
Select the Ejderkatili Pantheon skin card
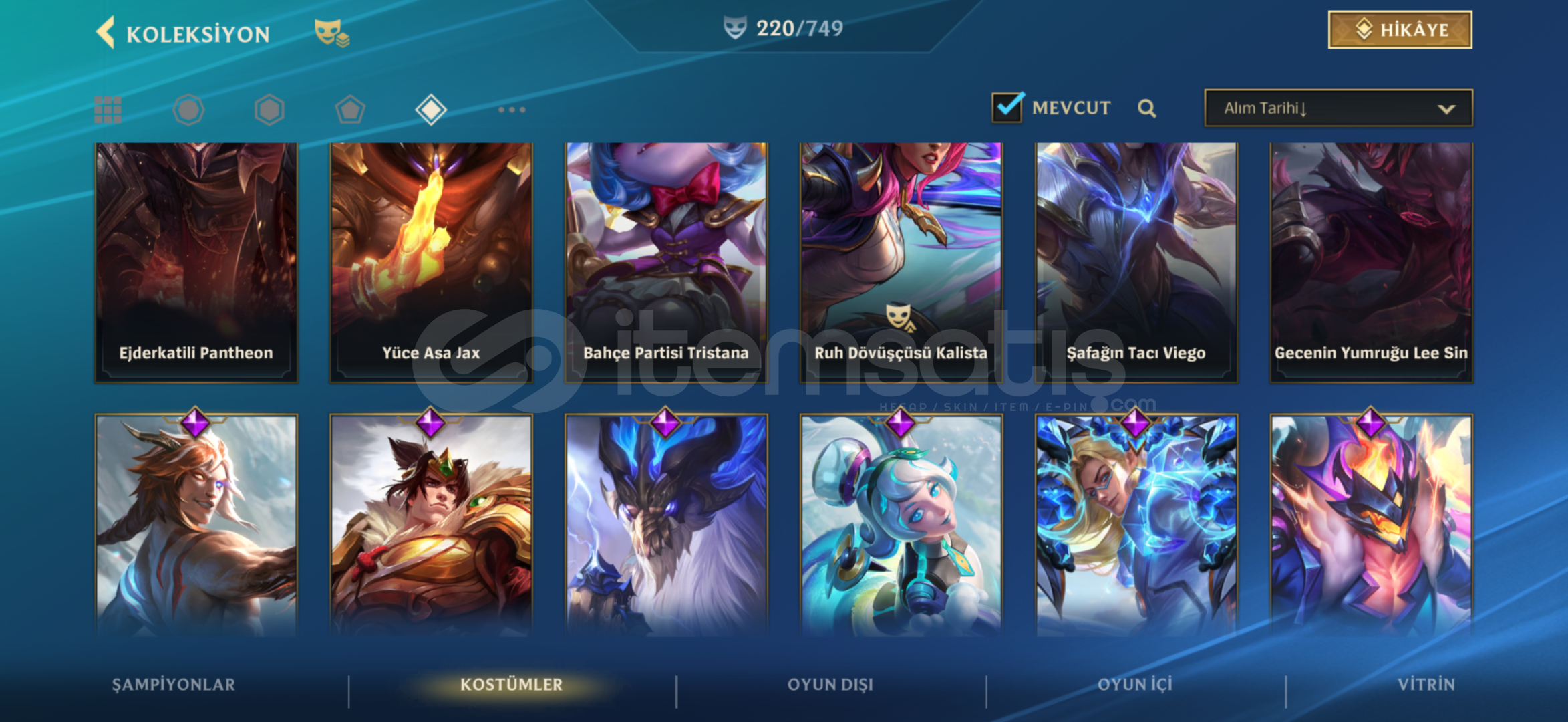click(196, 262)
